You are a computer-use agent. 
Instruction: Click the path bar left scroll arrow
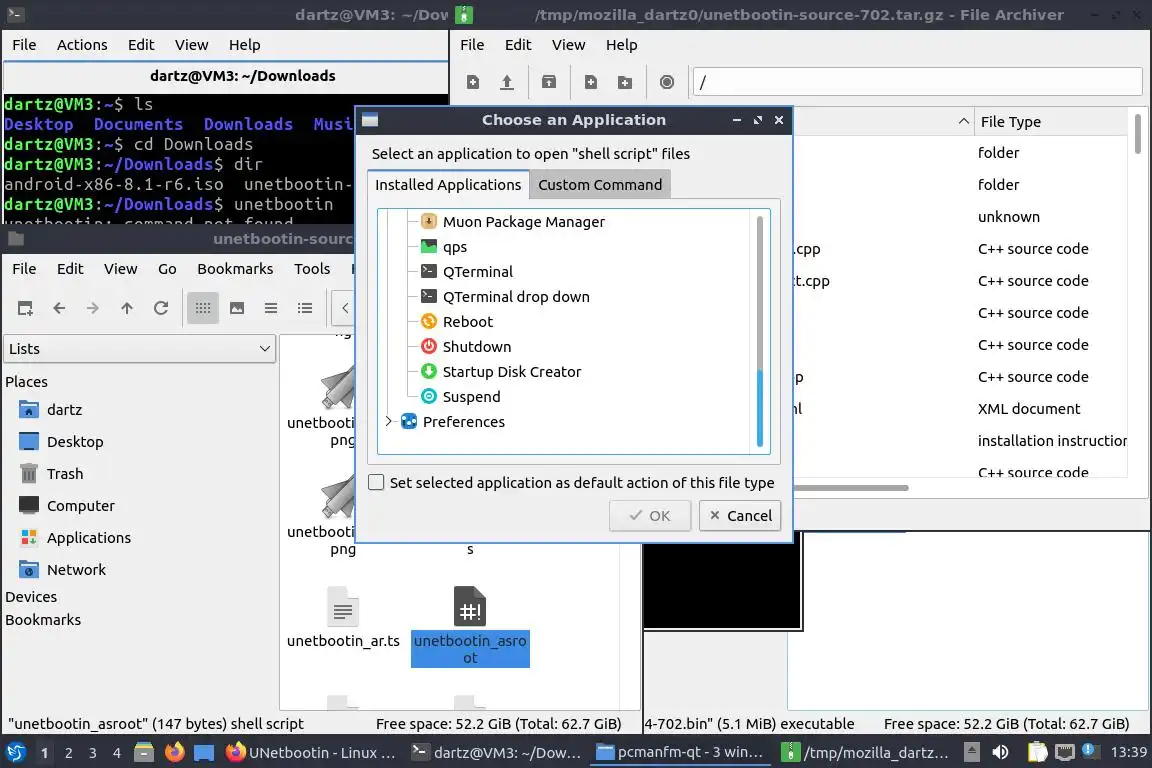345,308
